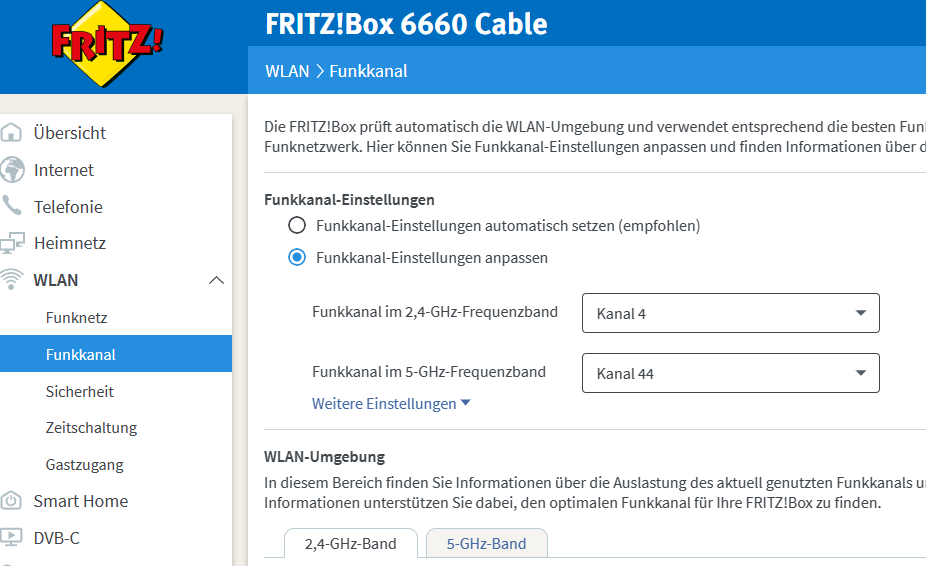Screen dimensions: 926x566
Task: Open the 5-GHz channel dropdown
Action: (730, 373)
